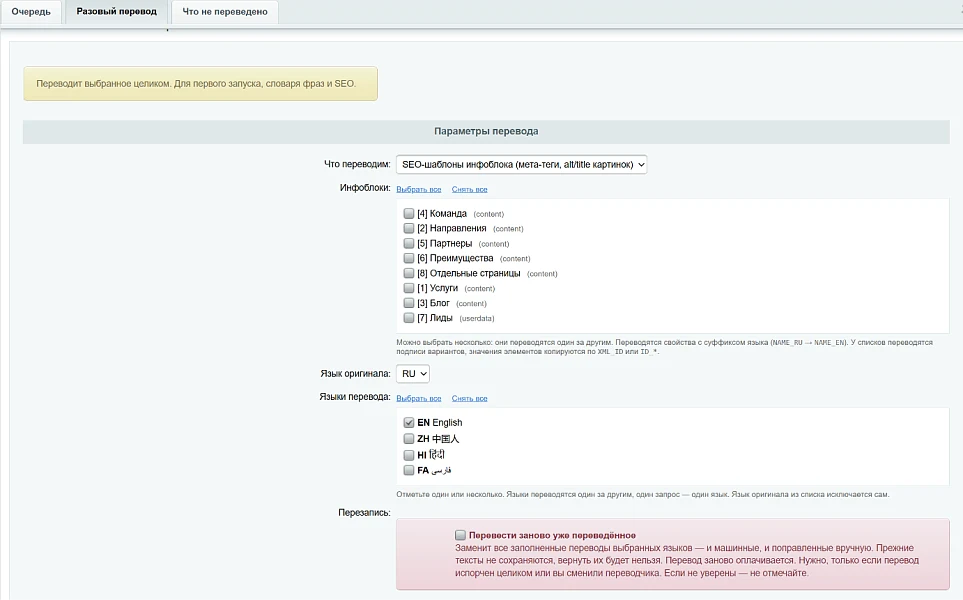Click the hint Отметьте один или несколько
This screenshot has width=963, height=600.
point(642,494)
